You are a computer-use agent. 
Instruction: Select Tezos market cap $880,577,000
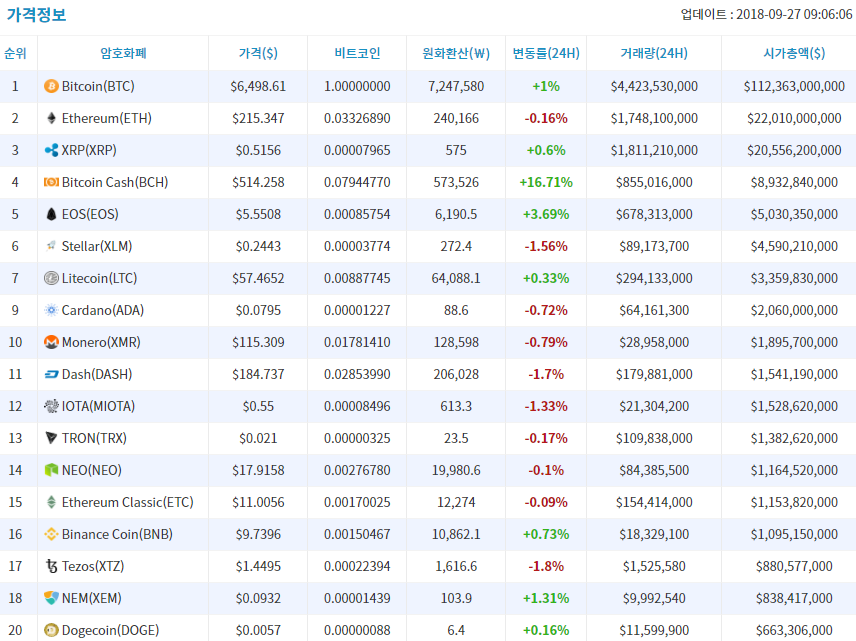794,566
